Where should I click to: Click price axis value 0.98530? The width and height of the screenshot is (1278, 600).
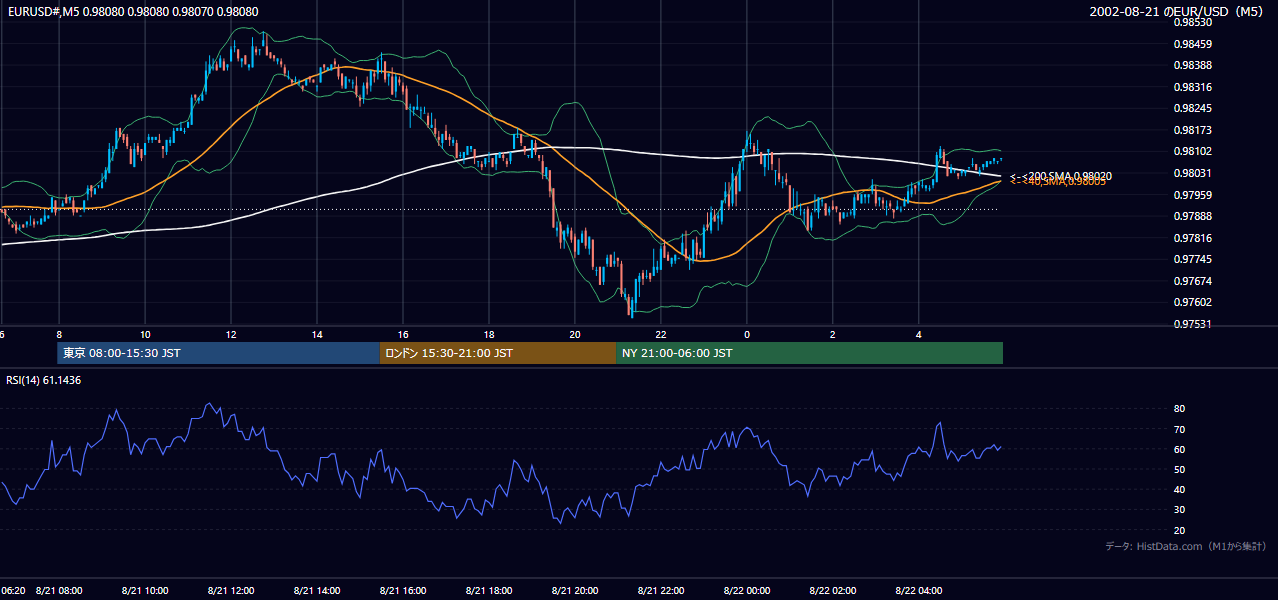1192,22
